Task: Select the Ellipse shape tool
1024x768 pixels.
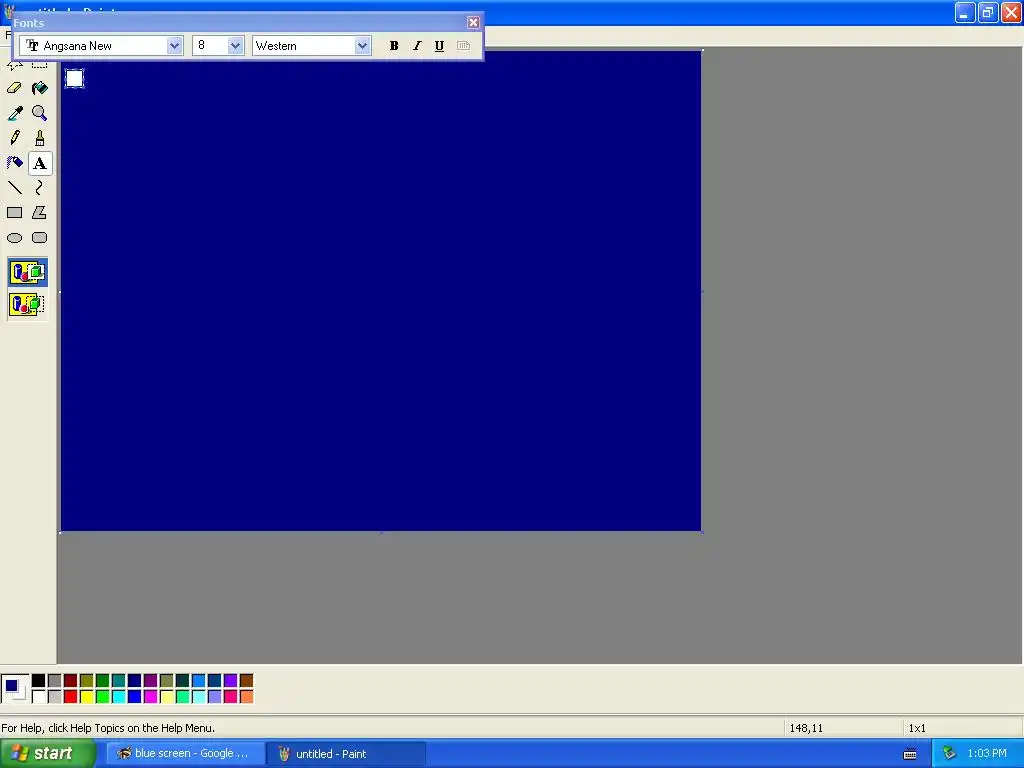Action: point(14,238)
